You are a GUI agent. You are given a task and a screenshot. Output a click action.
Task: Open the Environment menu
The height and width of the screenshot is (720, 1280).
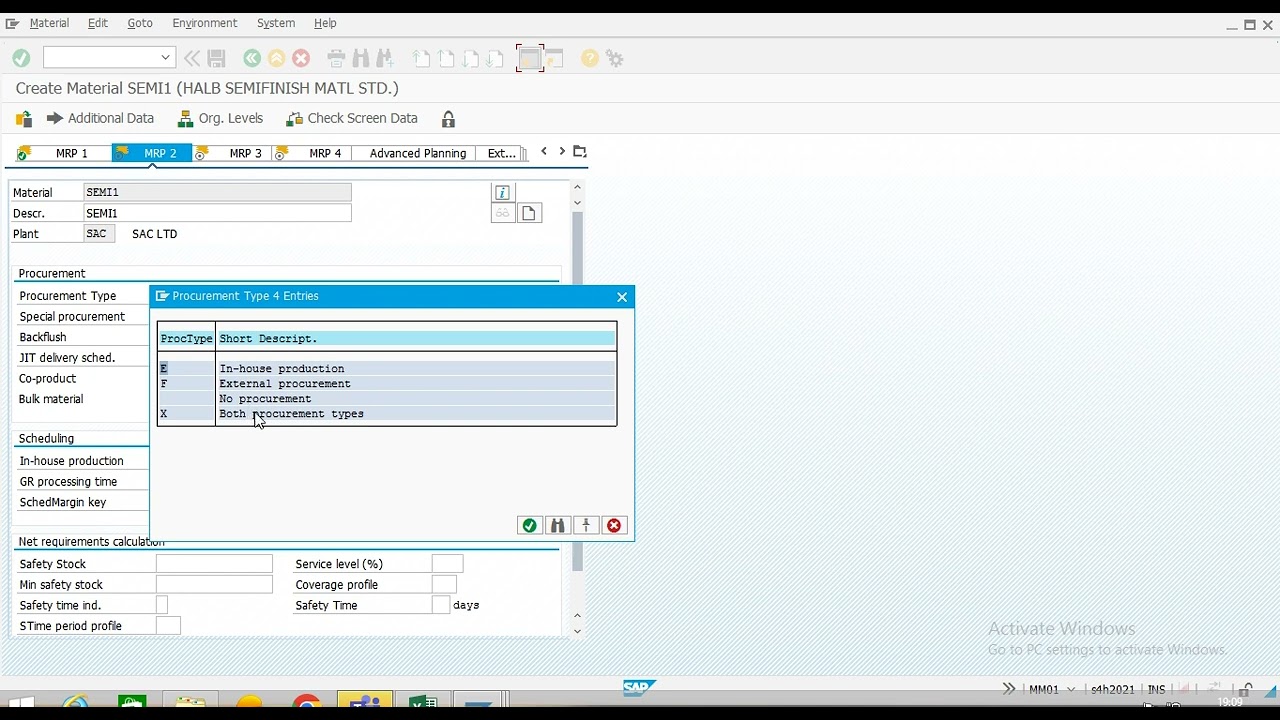[205, 23]
